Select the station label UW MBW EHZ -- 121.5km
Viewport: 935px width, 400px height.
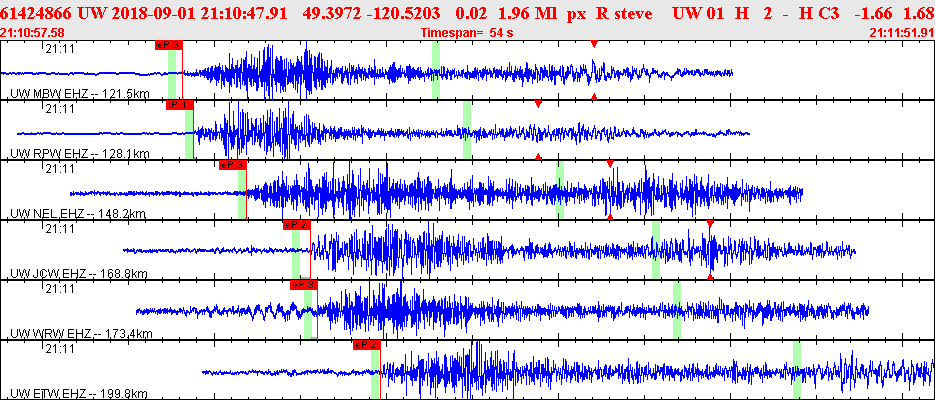point(80,94)
